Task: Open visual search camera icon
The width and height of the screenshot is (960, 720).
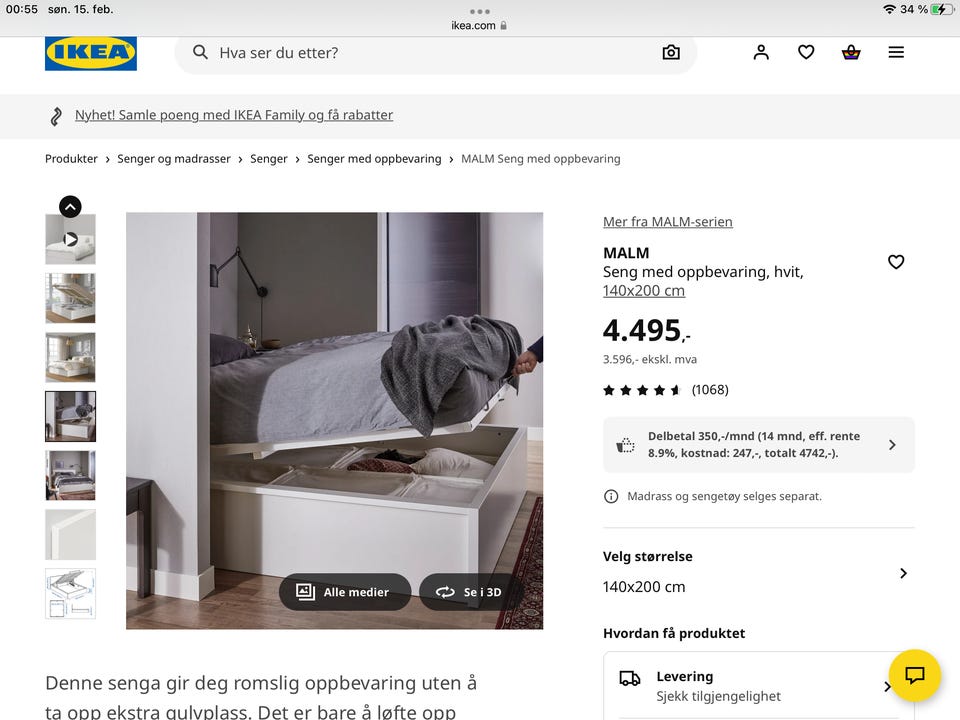Action: pyautogui.click(x=671, y=53)
